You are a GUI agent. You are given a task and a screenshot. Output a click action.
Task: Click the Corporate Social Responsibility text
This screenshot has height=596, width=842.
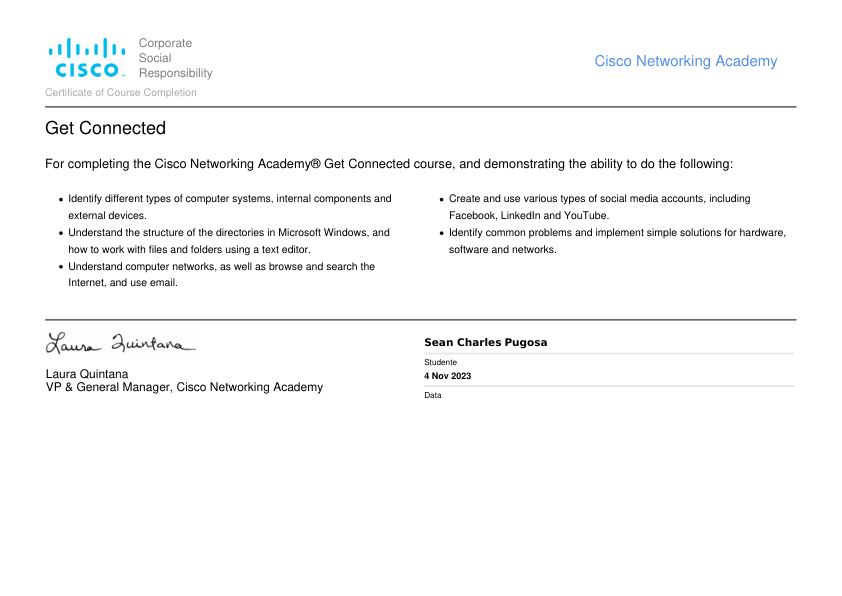coord(176,58)
